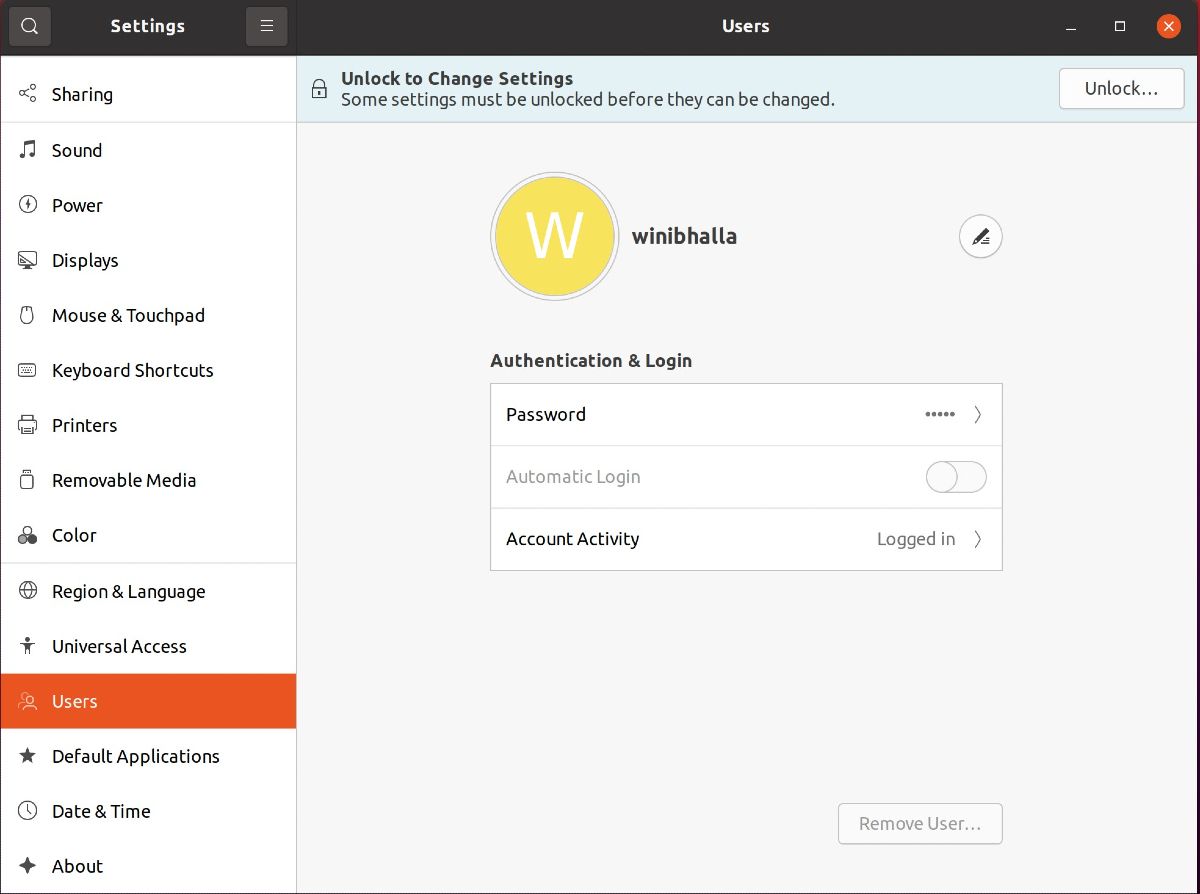
Task: Expand the Password row chevron
Action: pos(978,415)
